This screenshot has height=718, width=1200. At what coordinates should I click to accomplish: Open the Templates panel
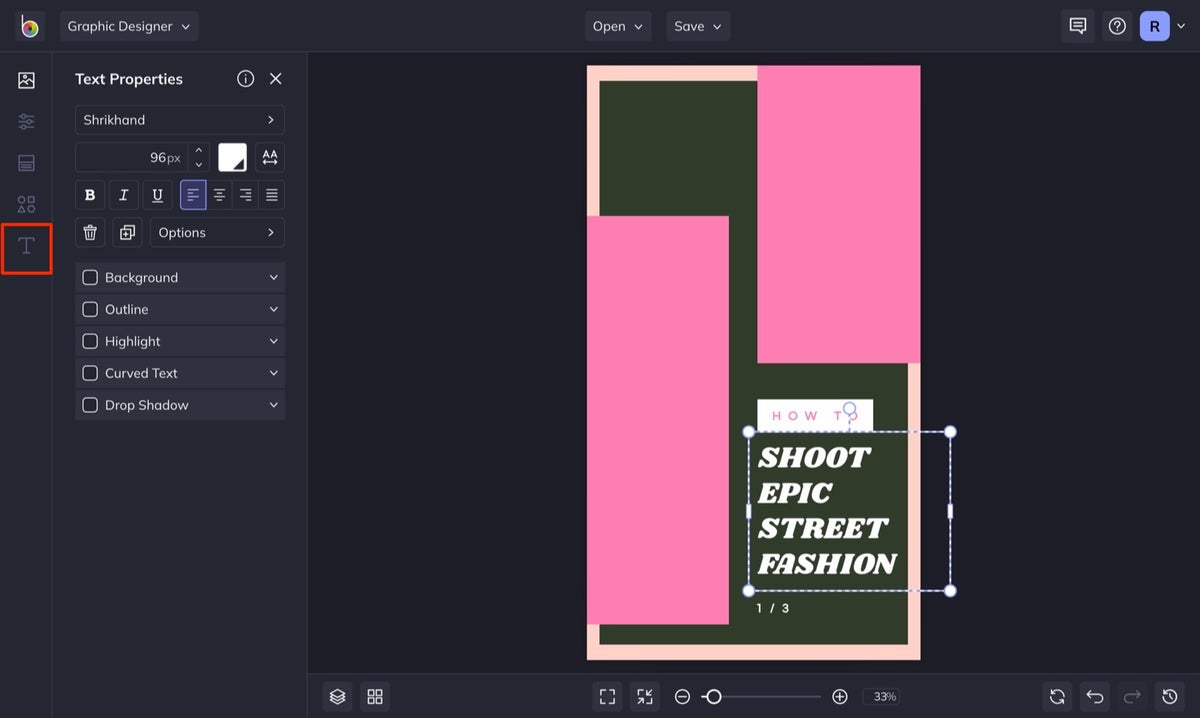tap(26, 162)
